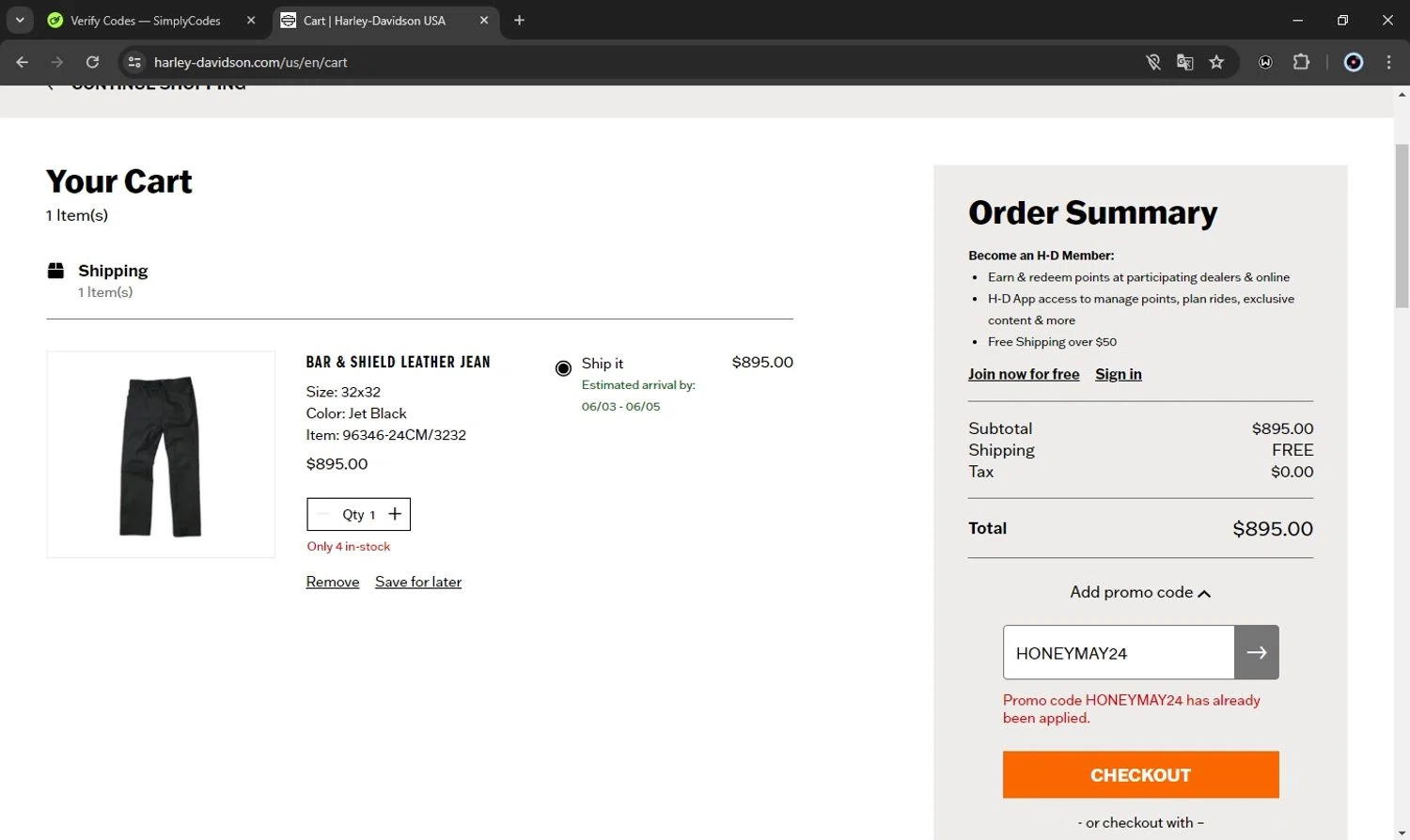Image resolution: width=1410 pixels, height=840 pixels.
Task: Minimize the browser window
Action: click(x=1297, y=20)
